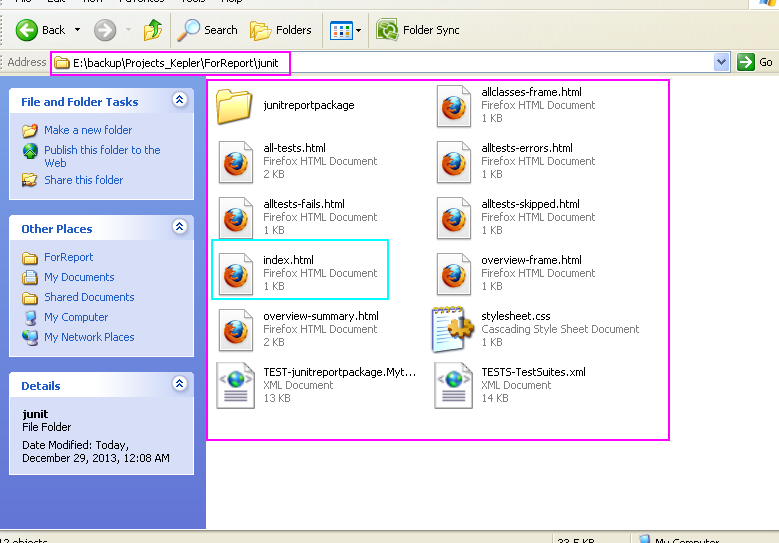Go up one folder level icon
779x543 pixels.
pyautogui.click(x=153, y=30)
